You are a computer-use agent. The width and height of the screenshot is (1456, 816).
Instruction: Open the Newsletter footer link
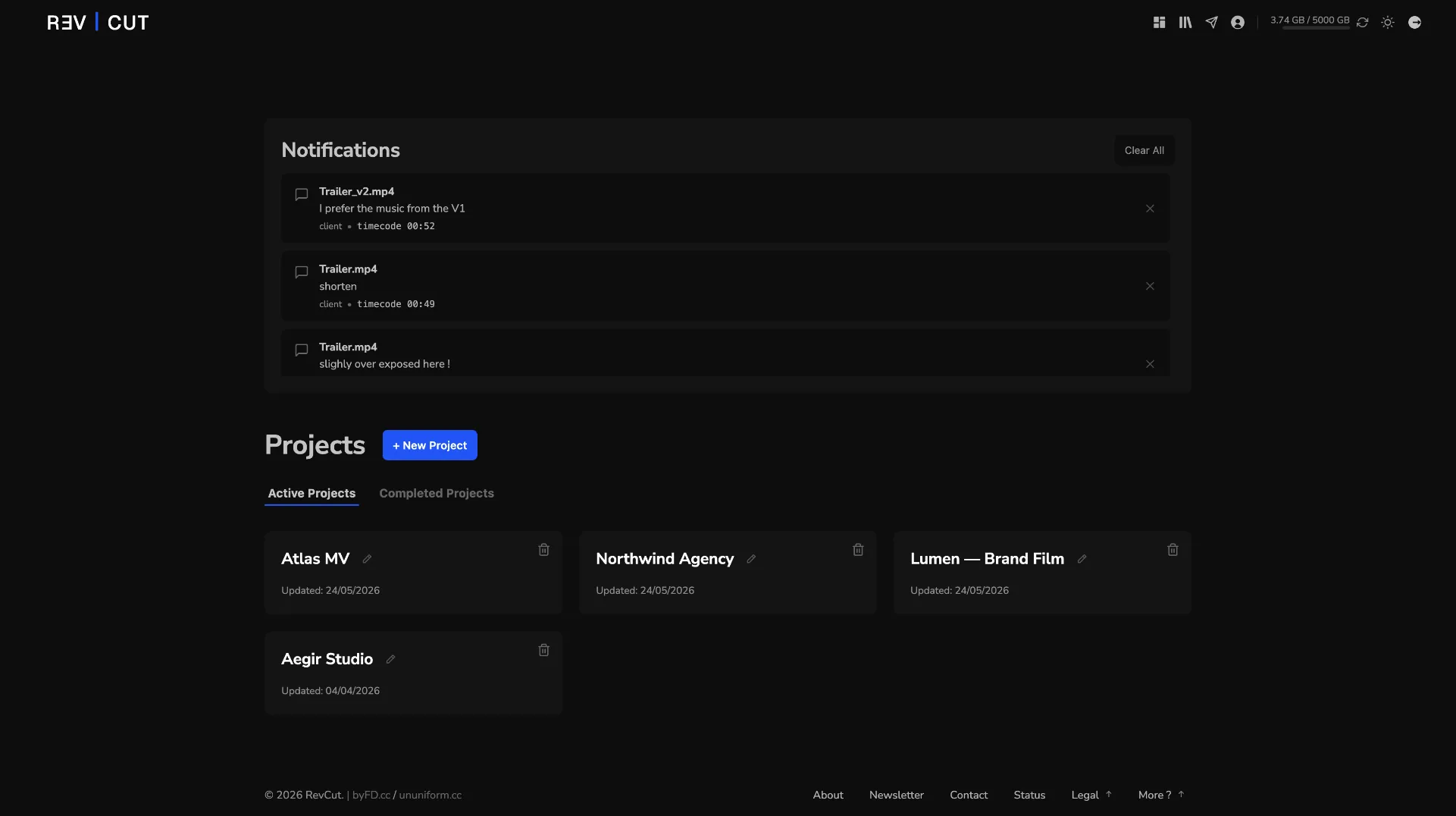[896, 795]
